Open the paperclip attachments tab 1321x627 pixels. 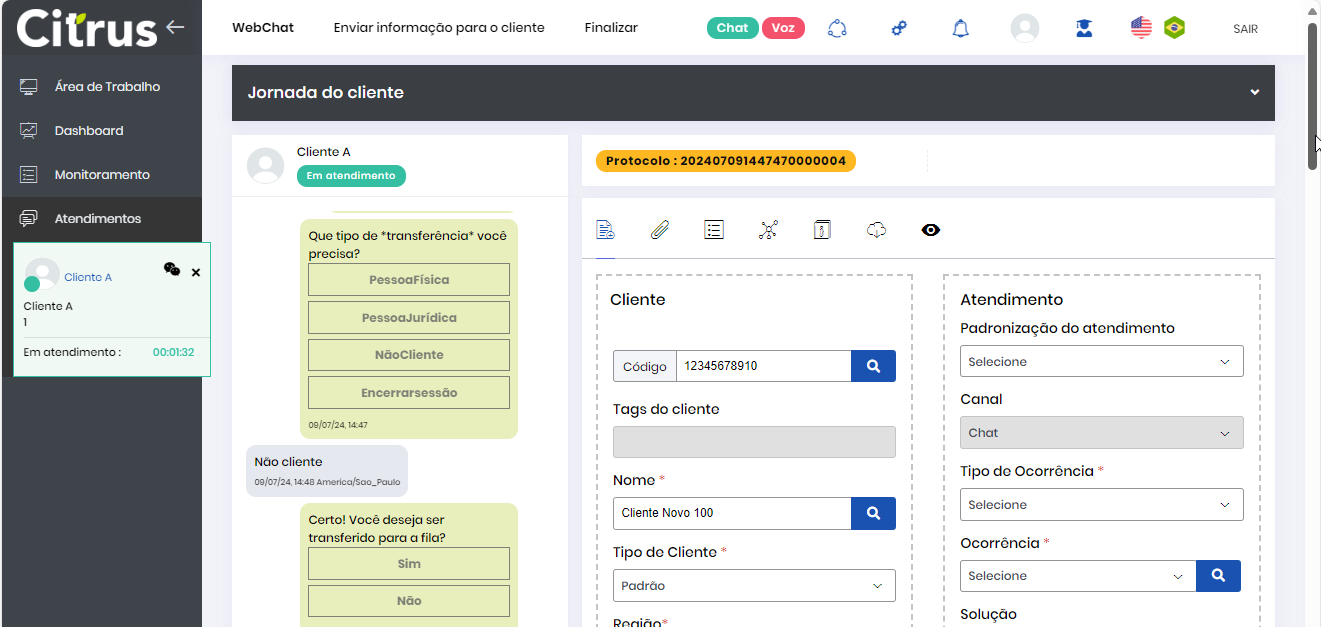pos(659,230)
